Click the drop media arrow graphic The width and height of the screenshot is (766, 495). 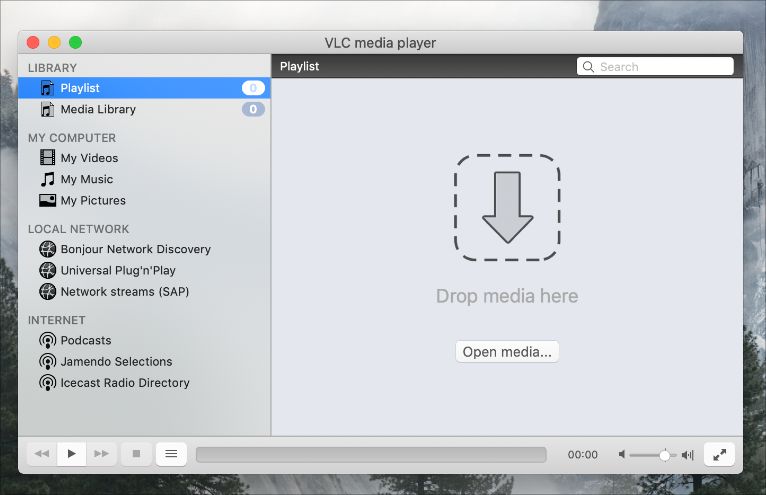tap(507, 208)
